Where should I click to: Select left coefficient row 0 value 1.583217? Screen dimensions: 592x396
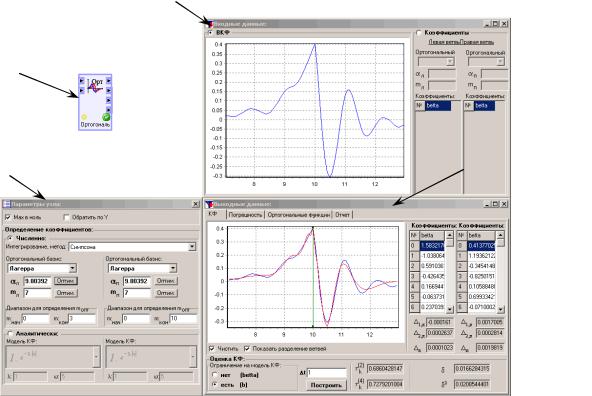[x=432, y=246]
